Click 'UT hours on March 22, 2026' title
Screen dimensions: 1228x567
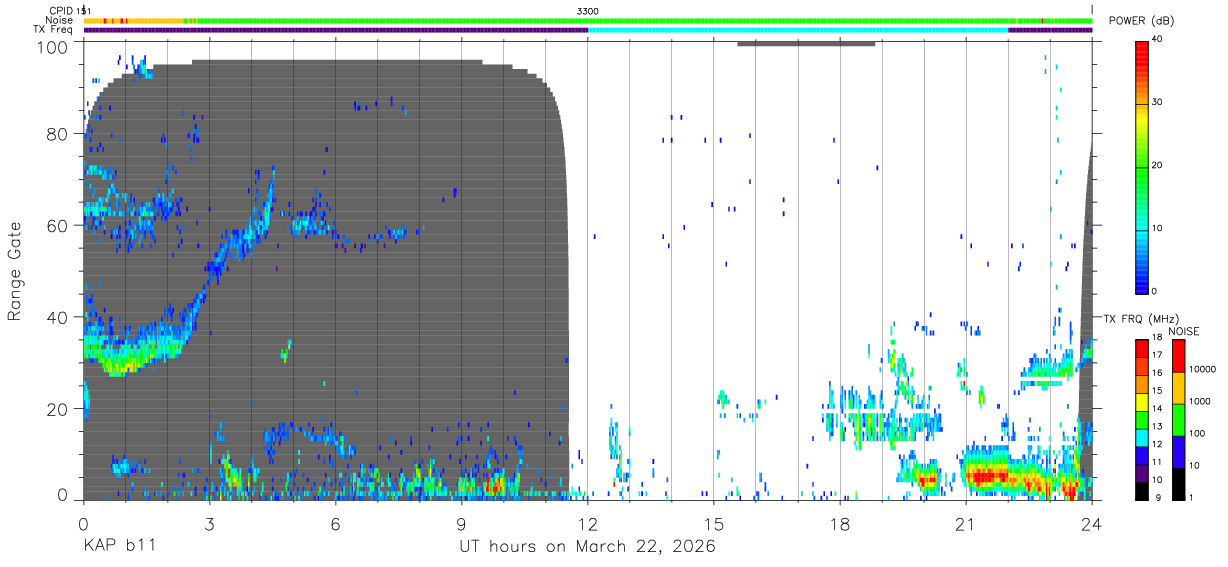(587, 547)
